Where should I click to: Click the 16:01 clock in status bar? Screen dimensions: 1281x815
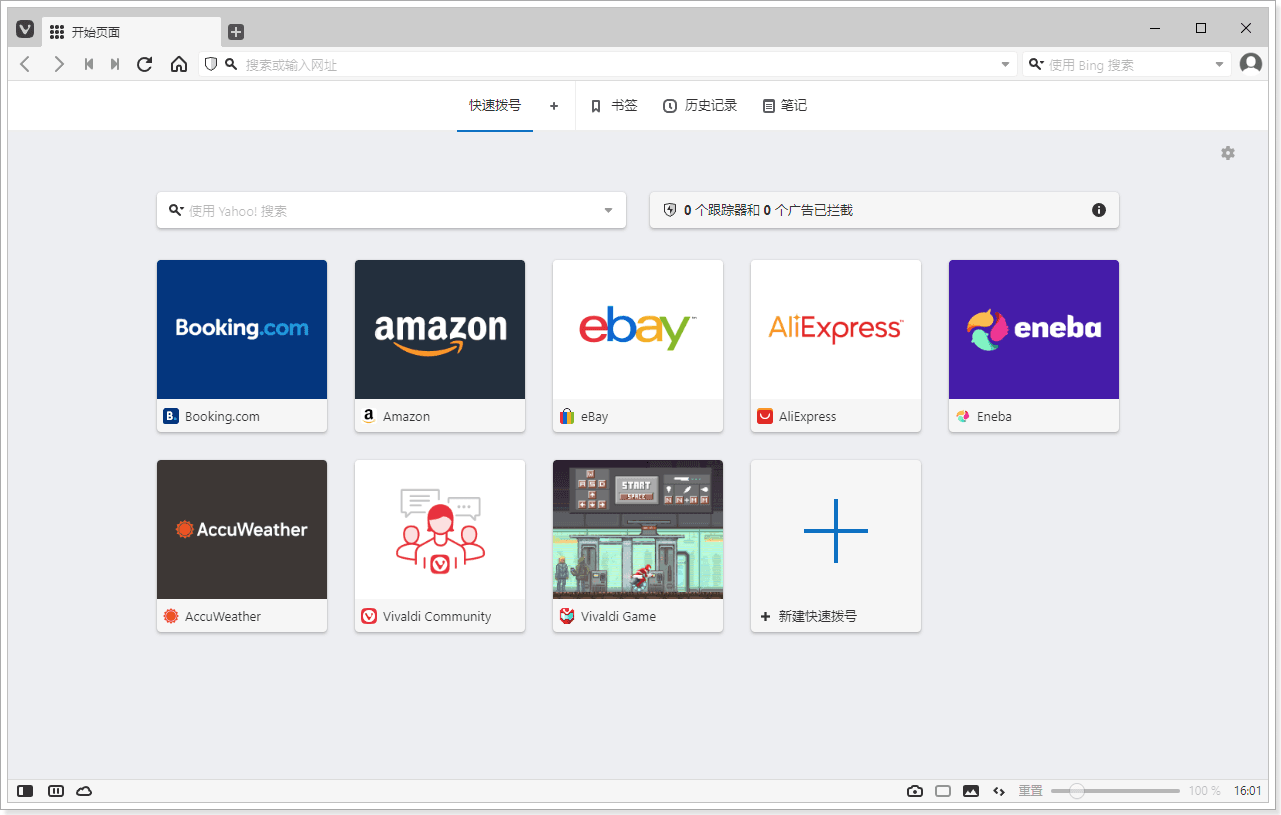coord(1247,791)
